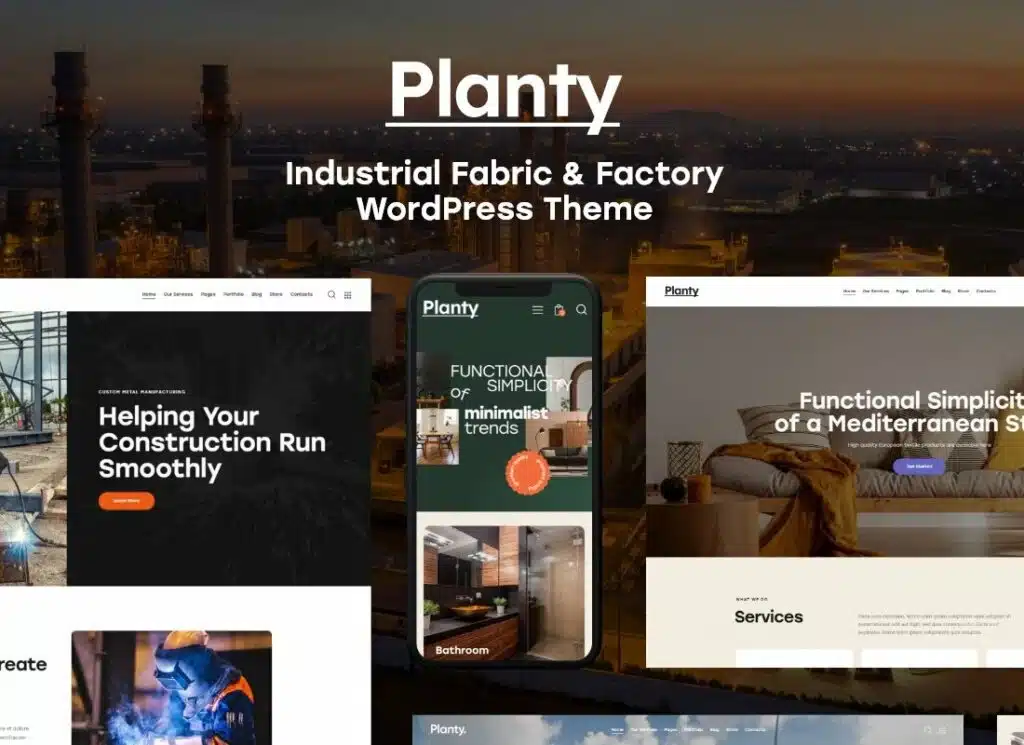This screenshot has width=1024, height=745.
Task: Open the shopping cart on the phone mockup
Action: coord(560,310)
